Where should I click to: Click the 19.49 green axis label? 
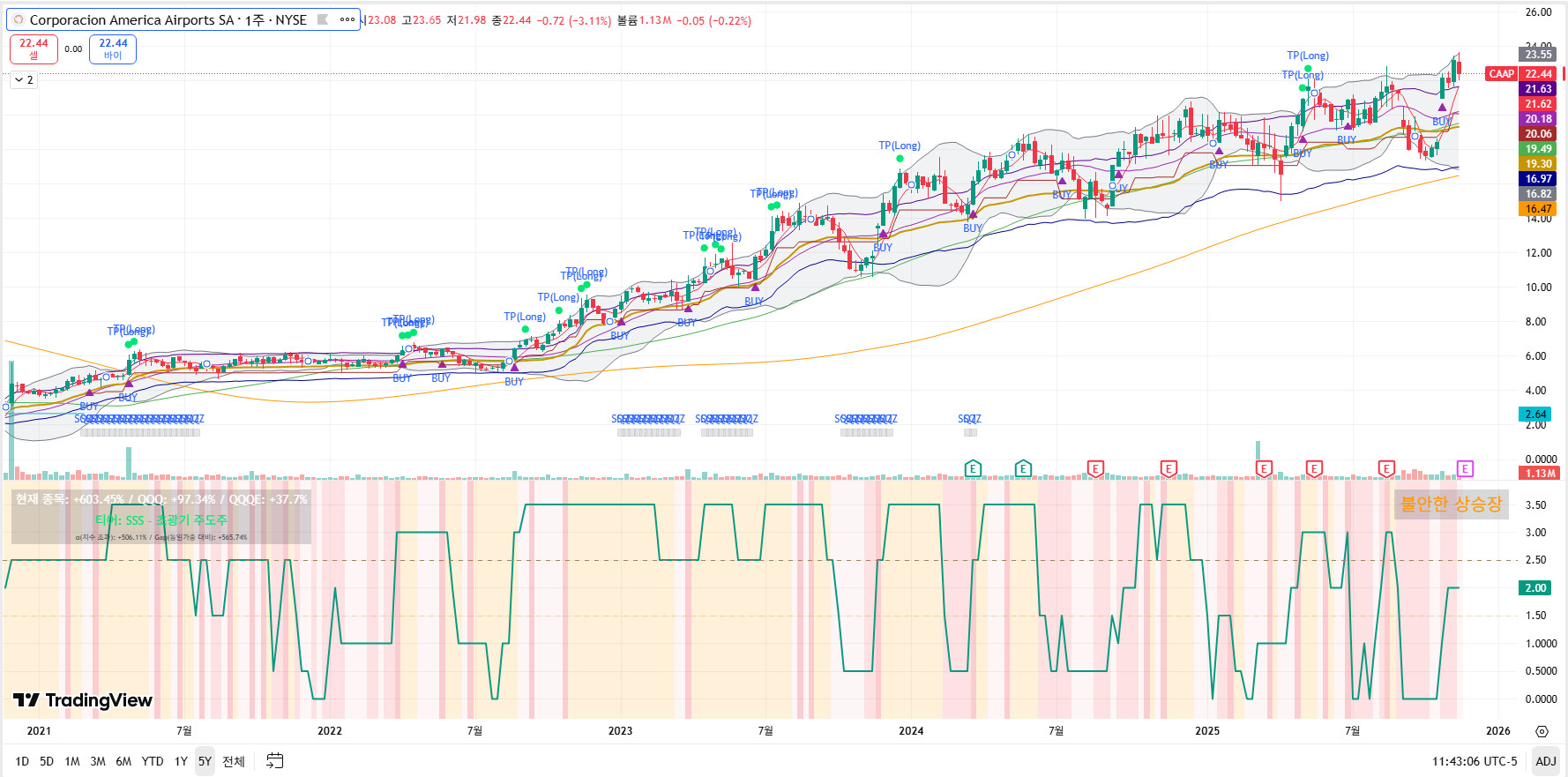point(1538,149)
